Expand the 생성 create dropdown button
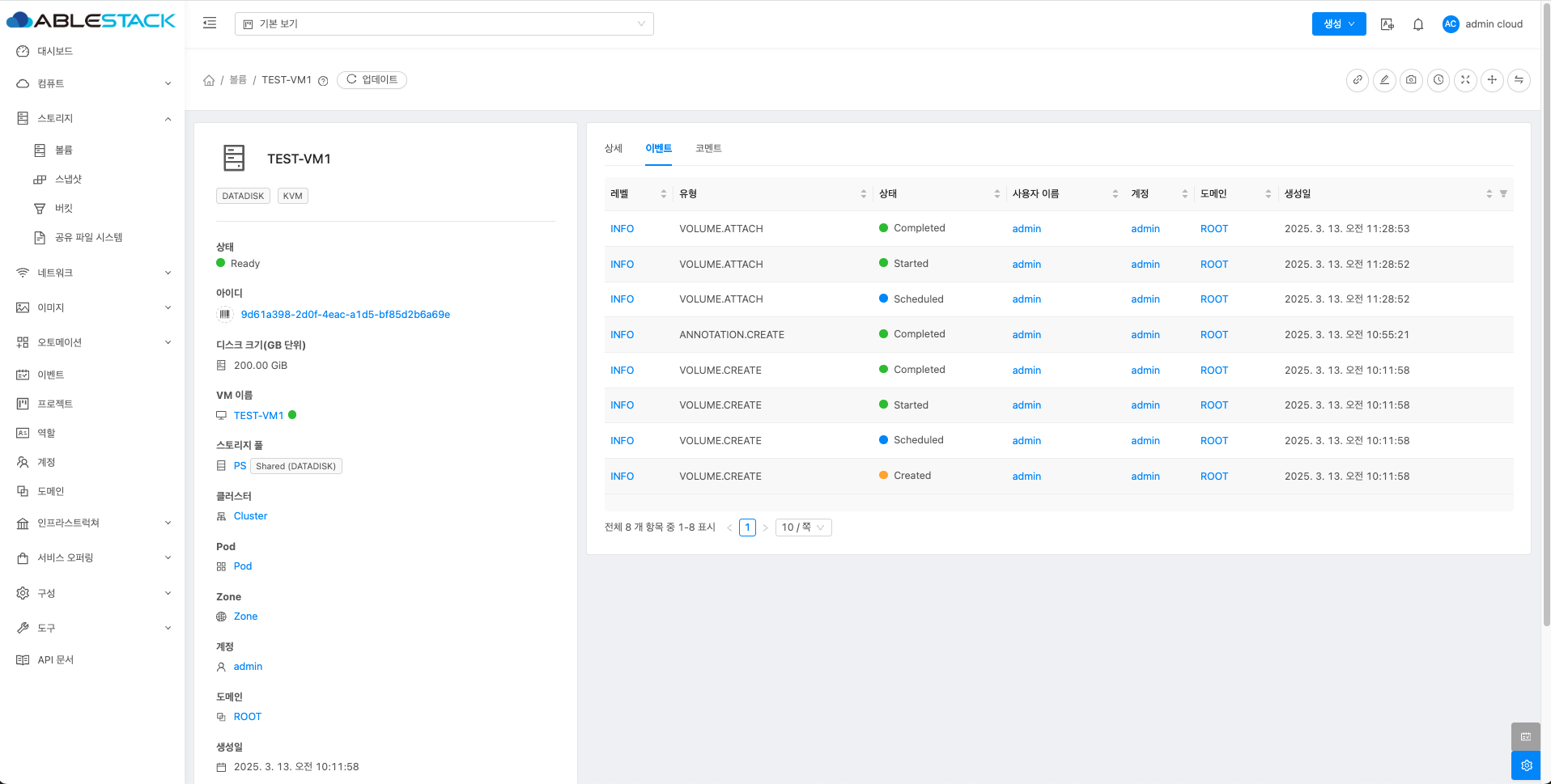This screenshot has height=784, width=1551. 1338,24
